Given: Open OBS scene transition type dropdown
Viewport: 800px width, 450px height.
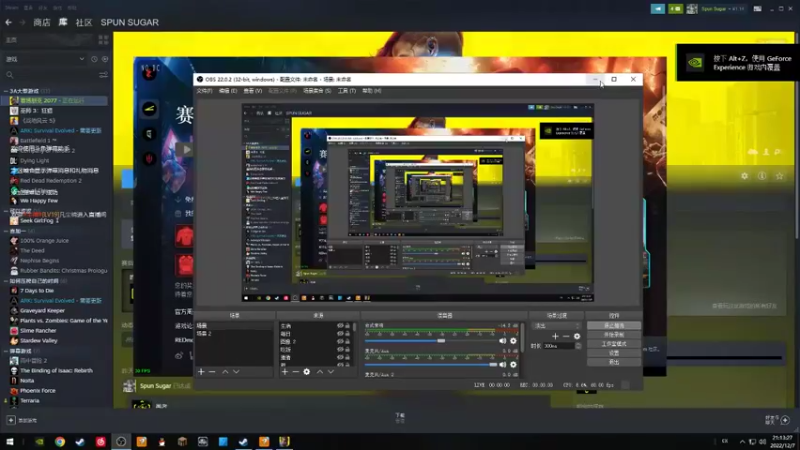Looking at the screenshot, I should click(x=556, y=326).
